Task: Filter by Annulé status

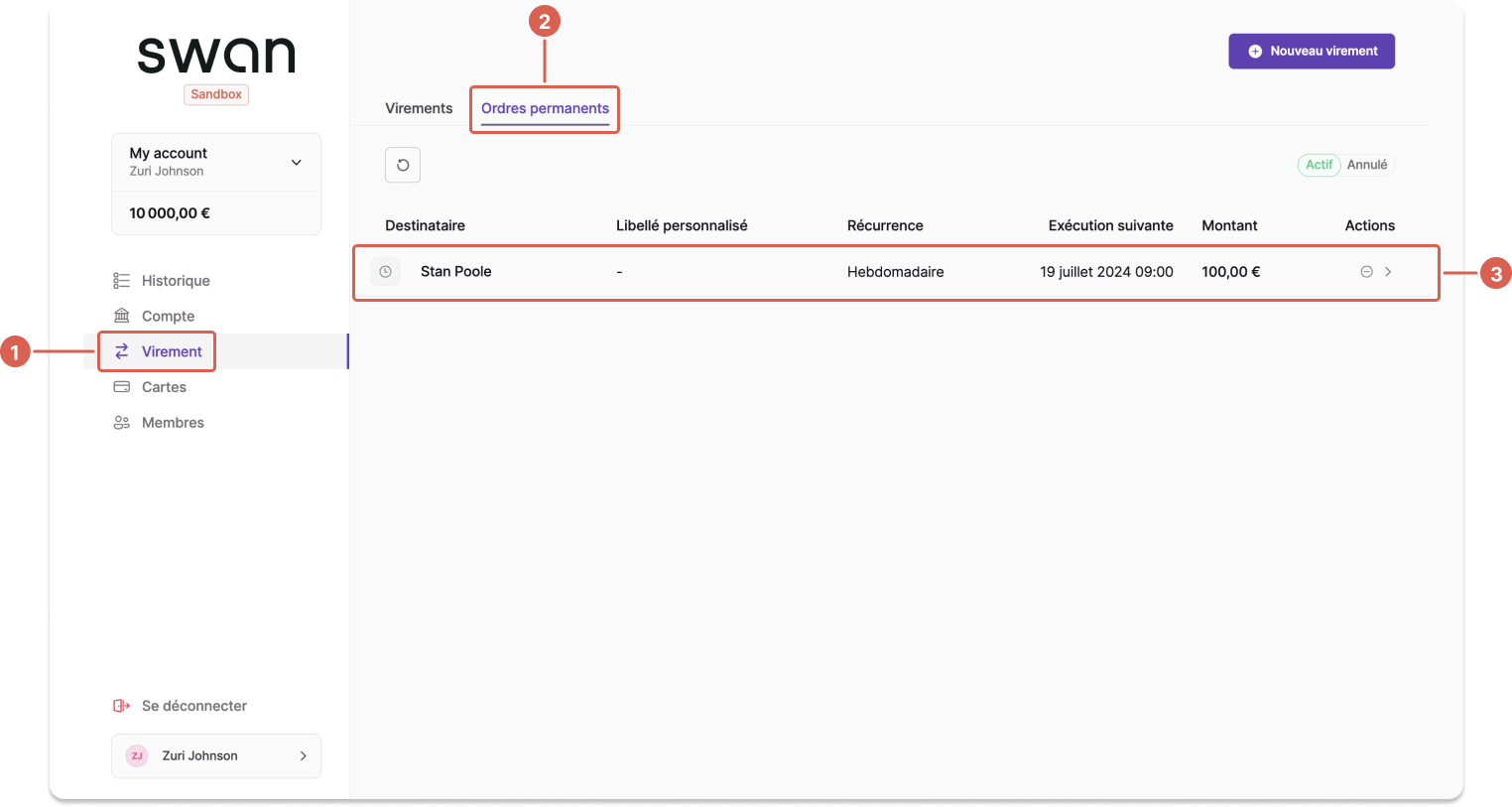Action: point(1367,165)
